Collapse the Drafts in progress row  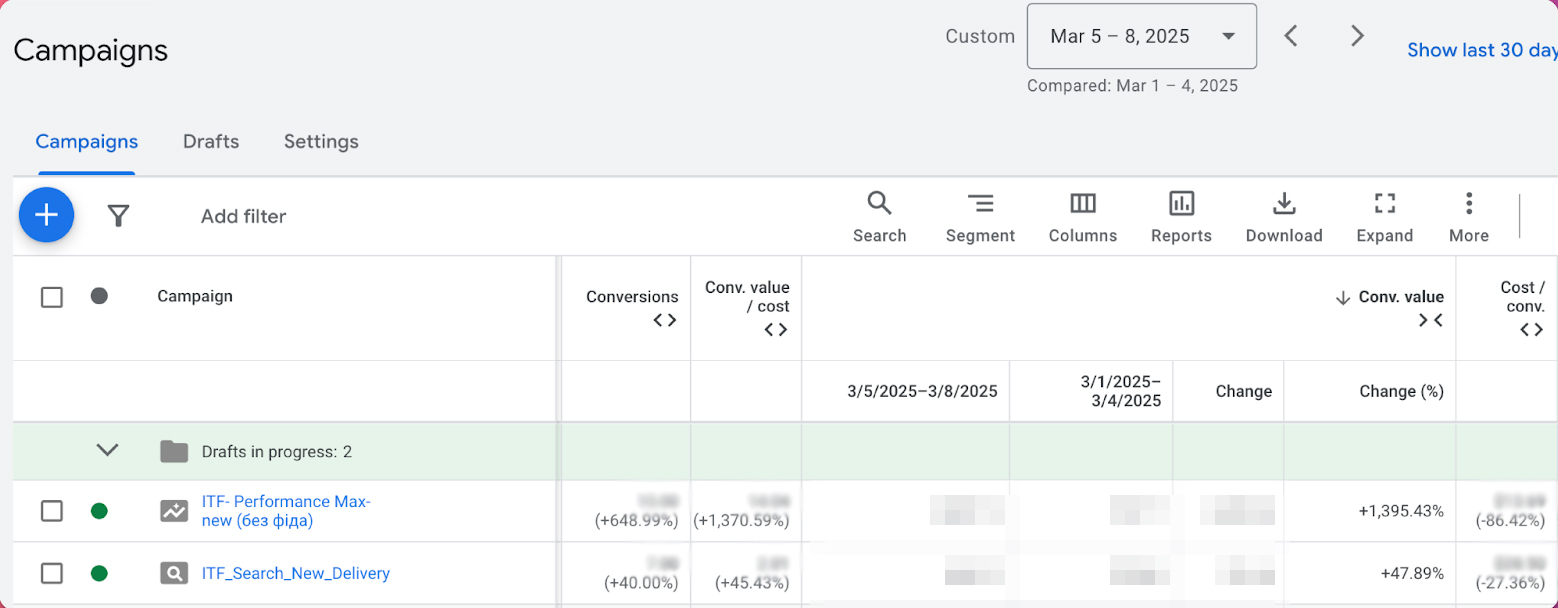107,451
